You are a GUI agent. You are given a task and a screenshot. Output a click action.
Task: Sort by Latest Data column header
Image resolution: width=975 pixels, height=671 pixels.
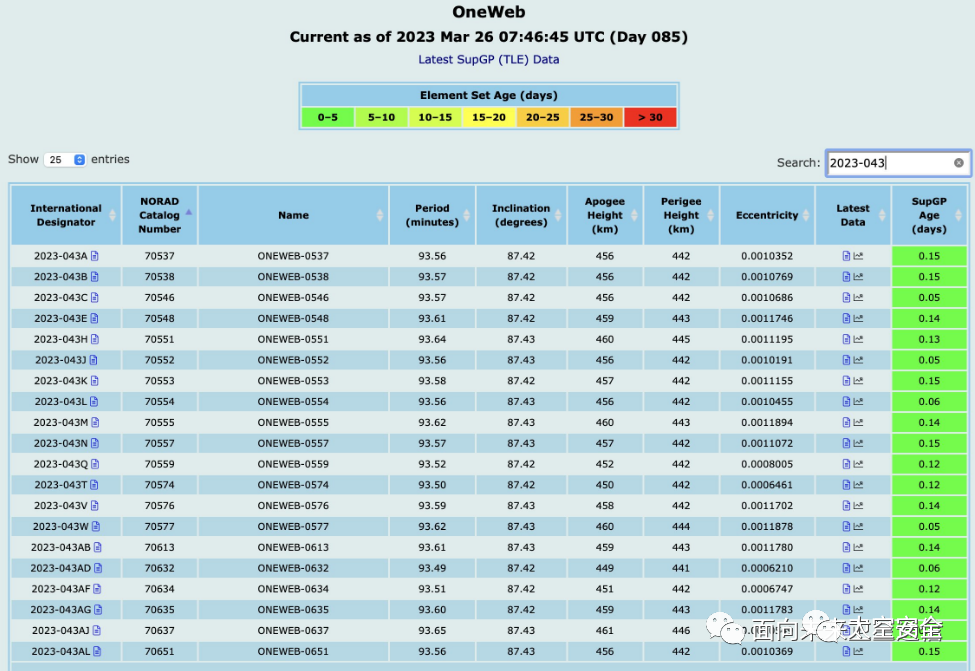(x=853, y=215)
